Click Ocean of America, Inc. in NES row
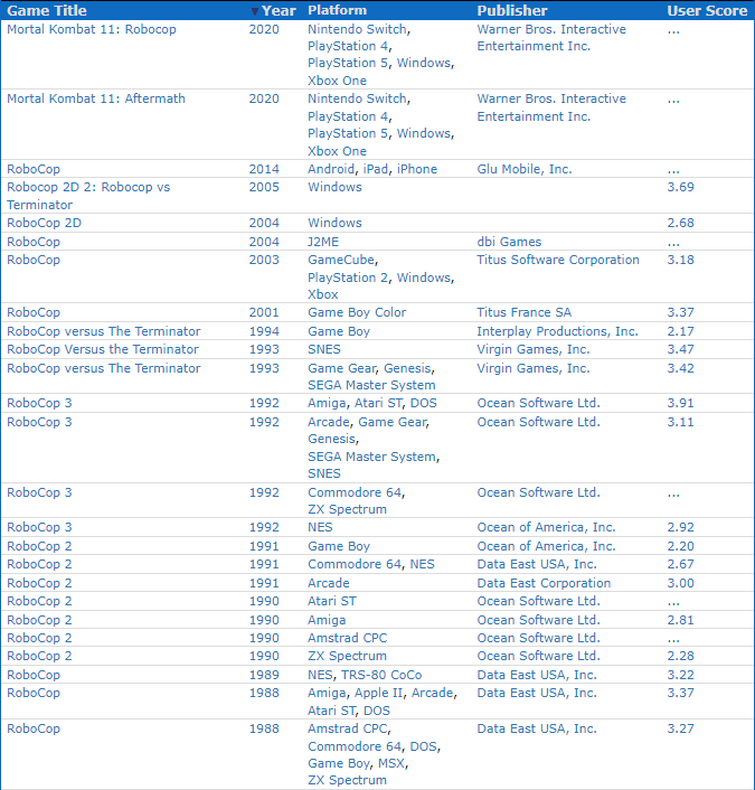This screenshot has width=755, height=790. (x=546, y=528)
